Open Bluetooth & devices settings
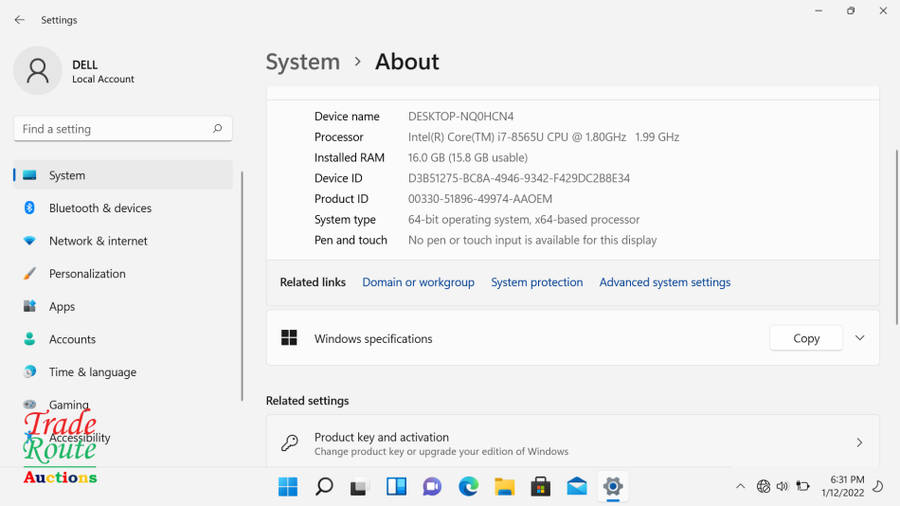Viewport: 900px width, 506px height. click(100, 208)
